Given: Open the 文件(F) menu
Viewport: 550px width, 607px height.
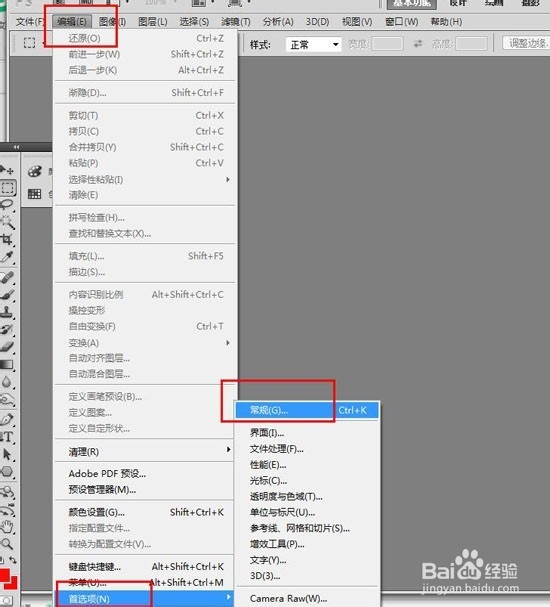Looking at the screenshot, I should (x=30, y=22).
